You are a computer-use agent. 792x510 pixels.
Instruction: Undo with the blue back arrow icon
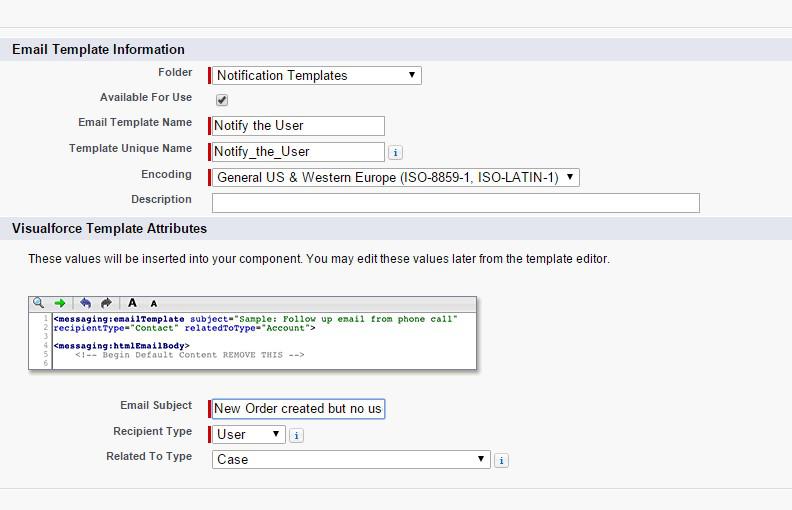(x=85, y=303)
